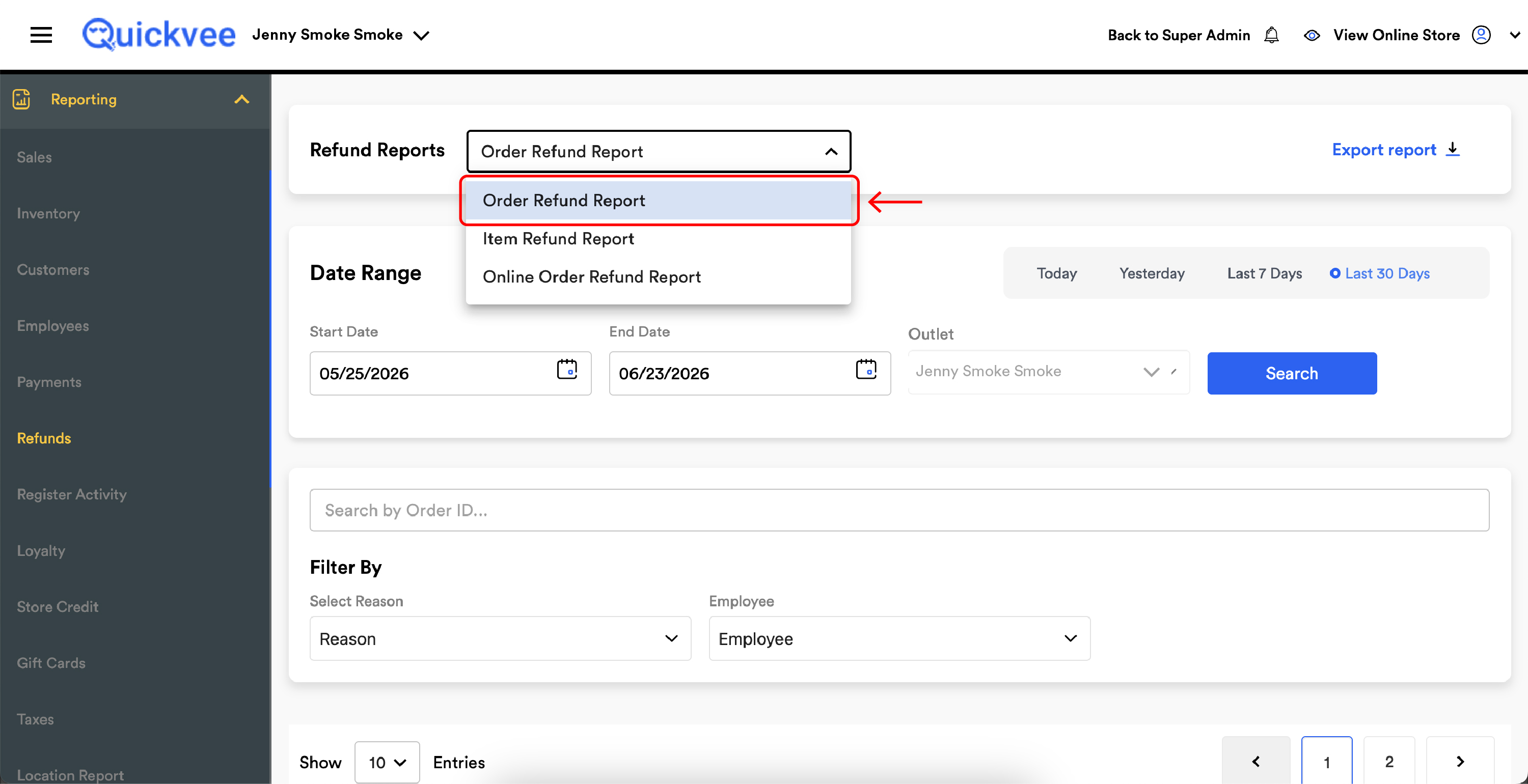1528x784 pixels.
Task: Open the Start Date calendar icon
Action: coord(566,369)
